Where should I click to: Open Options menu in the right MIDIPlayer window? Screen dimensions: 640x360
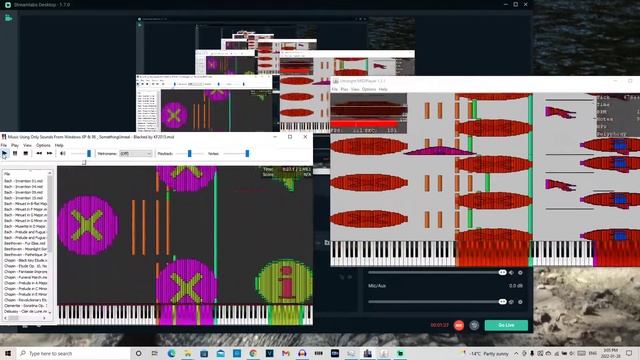pyautogui.click(x=369, y=89)
